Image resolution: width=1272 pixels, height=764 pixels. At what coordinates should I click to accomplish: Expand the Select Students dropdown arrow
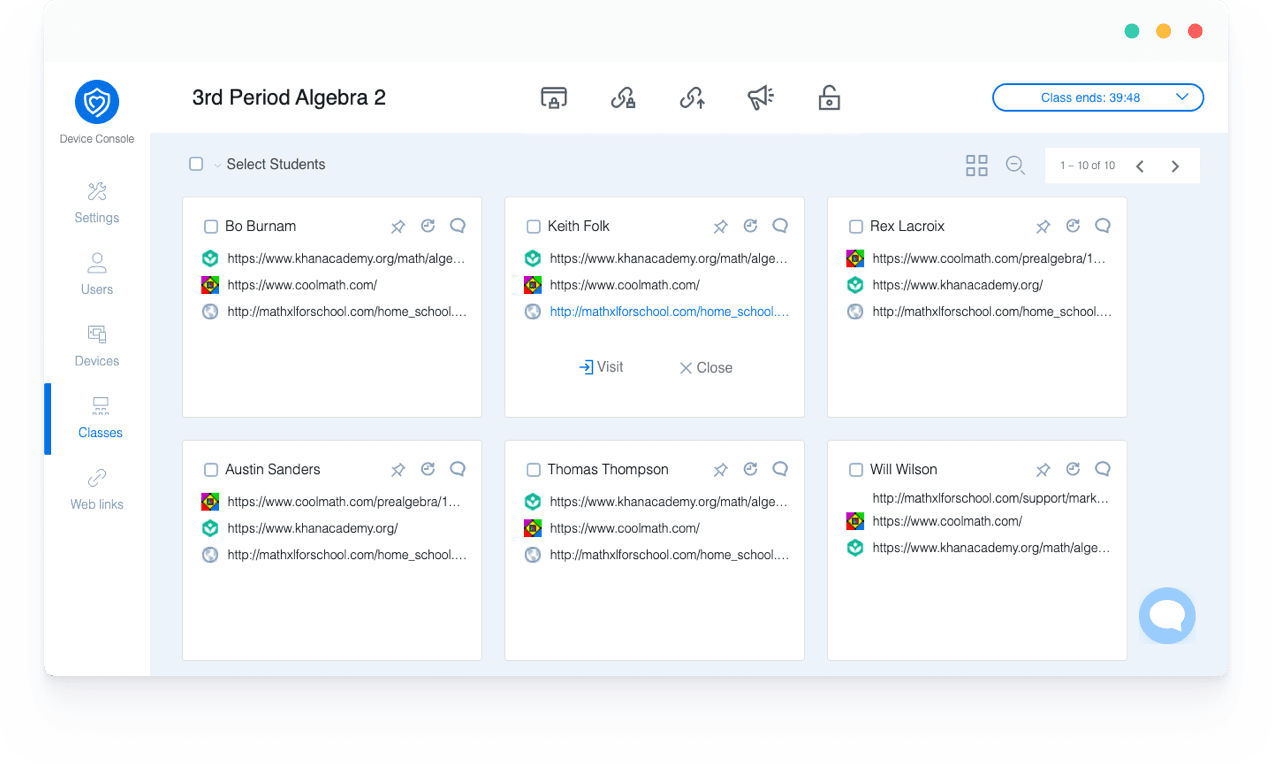coord(217,165)
